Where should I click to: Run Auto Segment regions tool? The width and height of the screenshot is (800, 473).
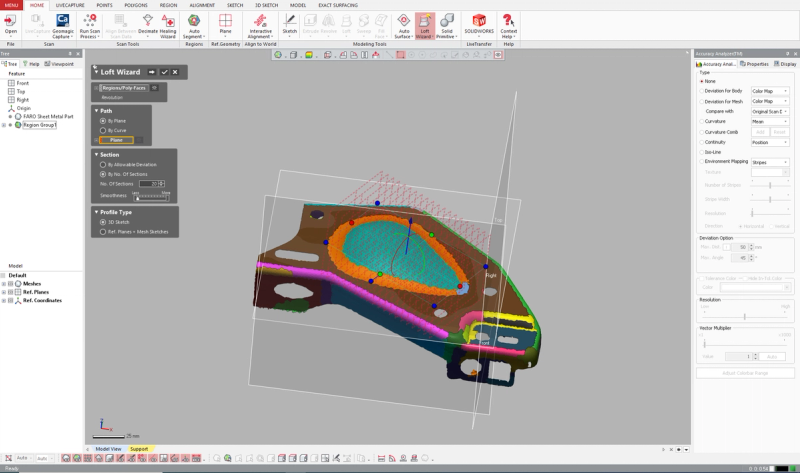point(194,26)
